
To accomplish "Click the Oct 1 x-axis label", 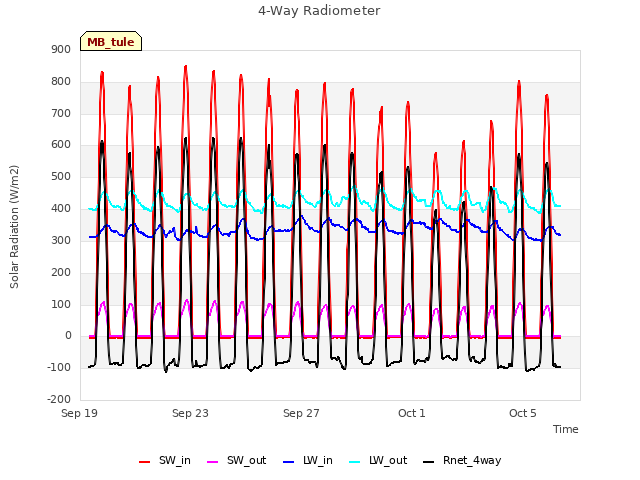I will pos(412,413).
